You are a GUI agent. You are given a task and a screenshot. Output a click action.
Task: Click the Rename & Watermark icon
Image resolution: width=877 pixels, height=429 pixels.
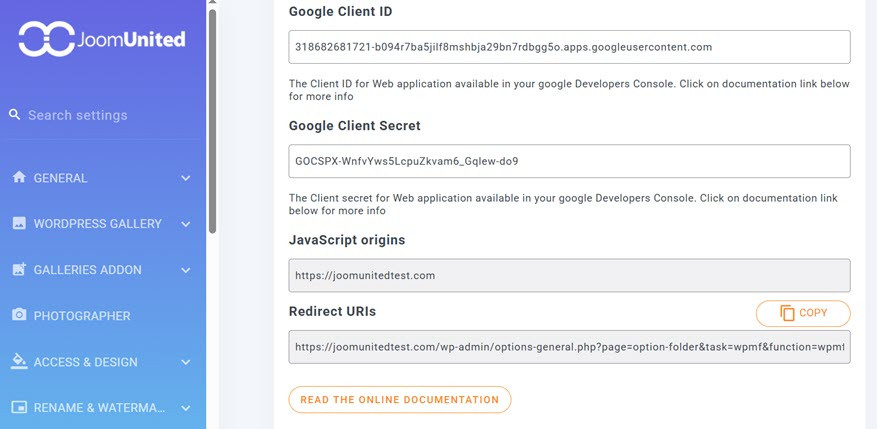19,407
